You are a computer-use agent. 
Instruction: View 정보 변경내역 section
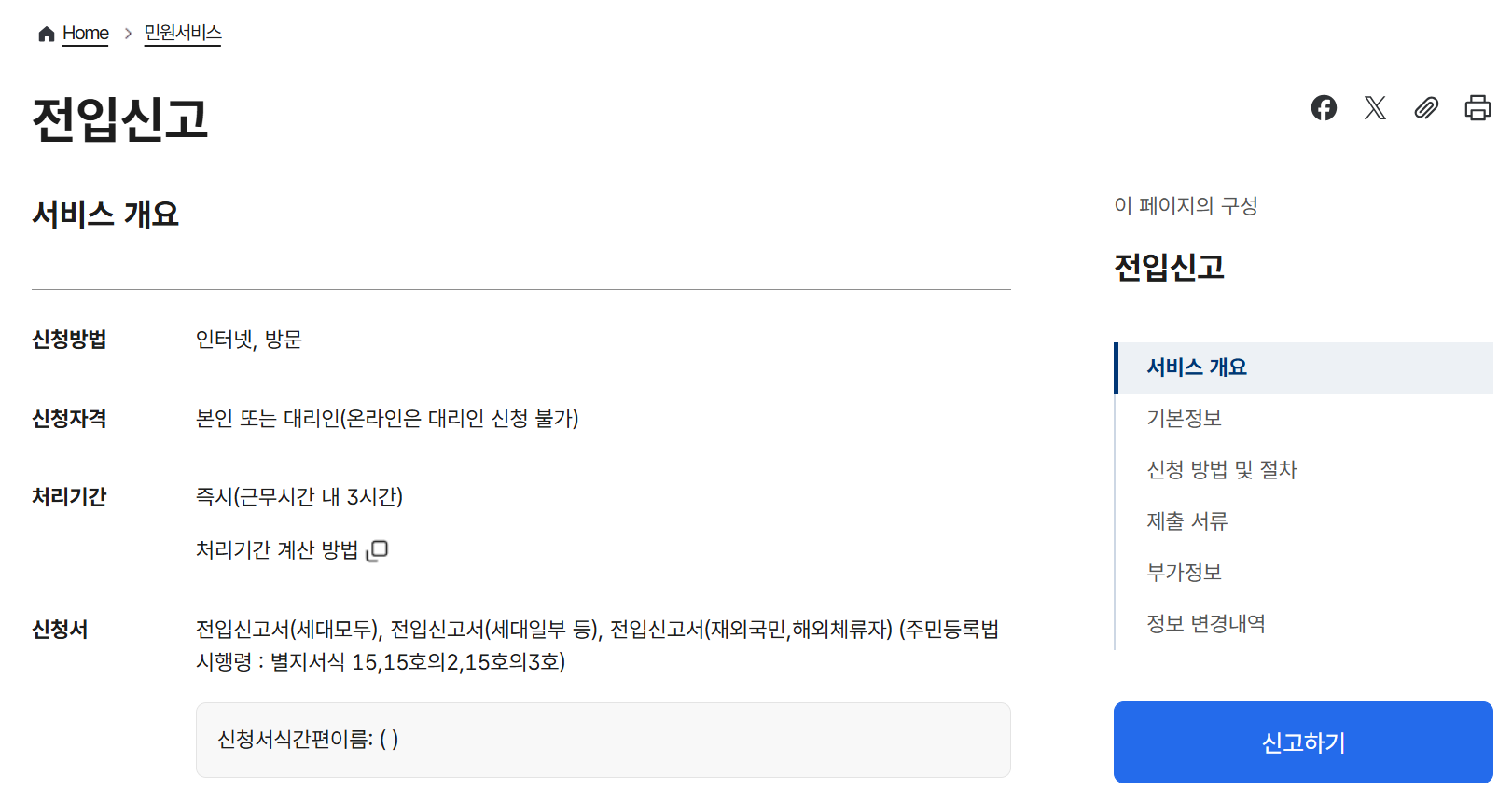point(1206,623)
